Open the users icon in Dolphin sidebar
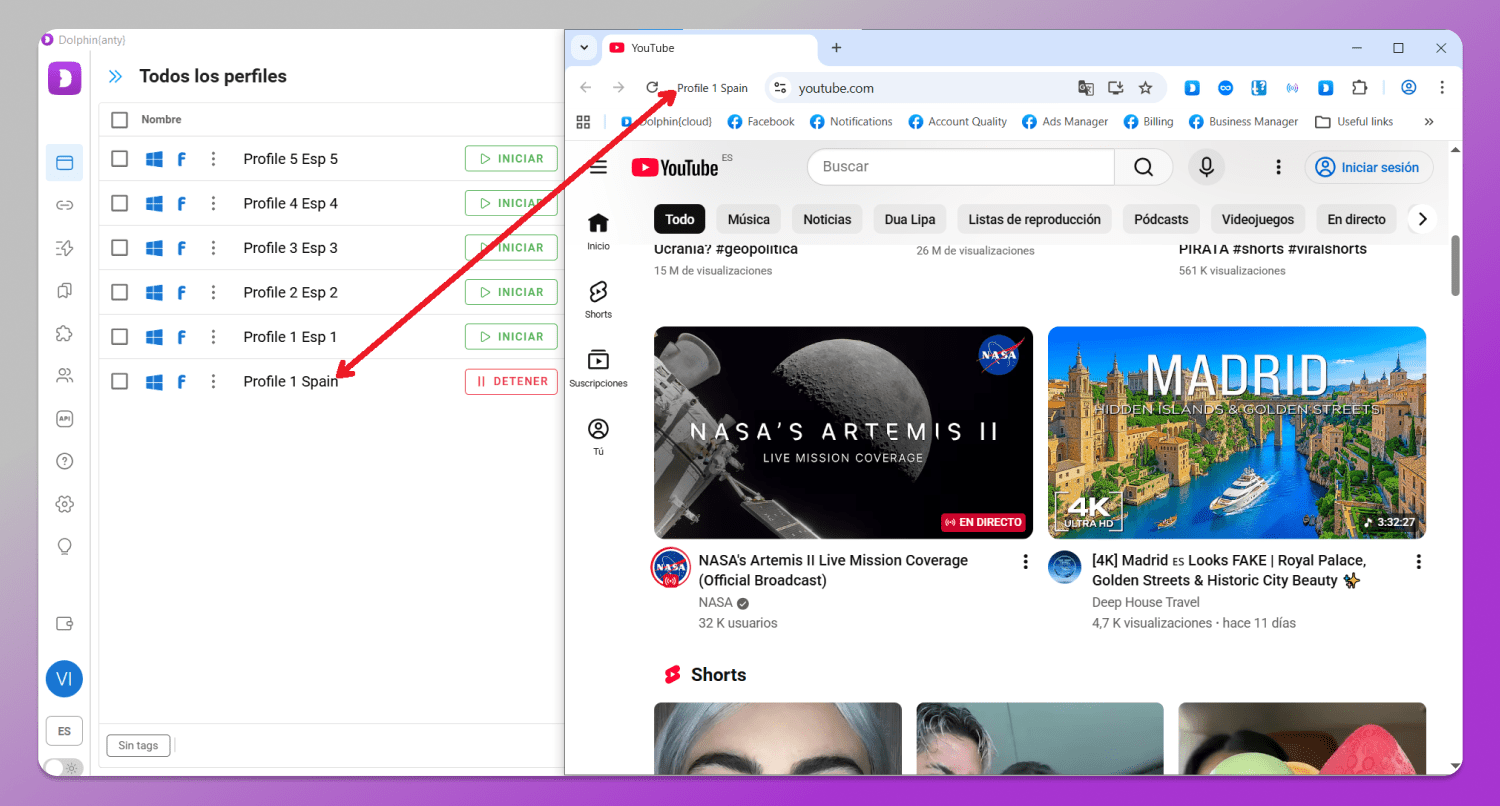1500x806 pixels. pyautogui.click(x=65, y=376)
